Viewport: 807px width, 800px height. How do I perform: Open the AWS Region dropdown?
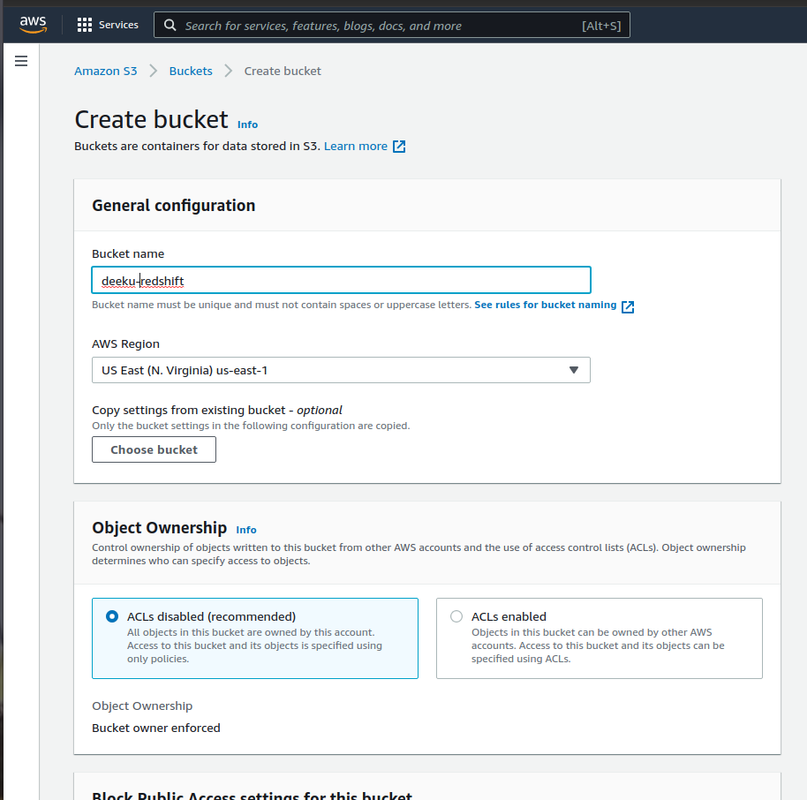coord(341,370)
